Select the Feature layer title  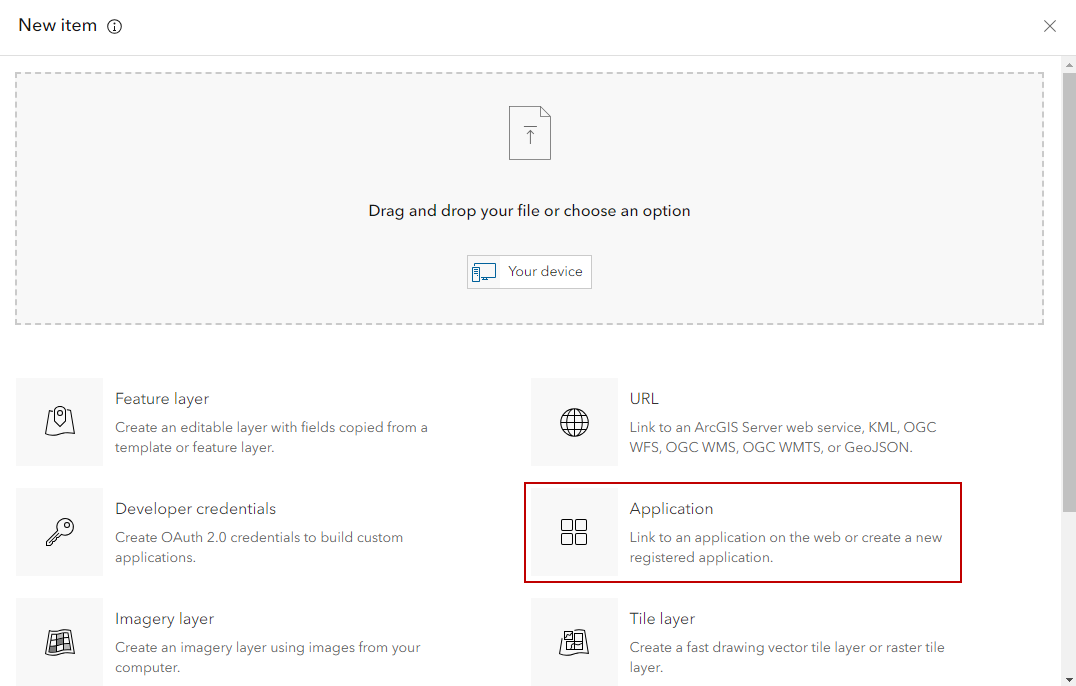162,399
